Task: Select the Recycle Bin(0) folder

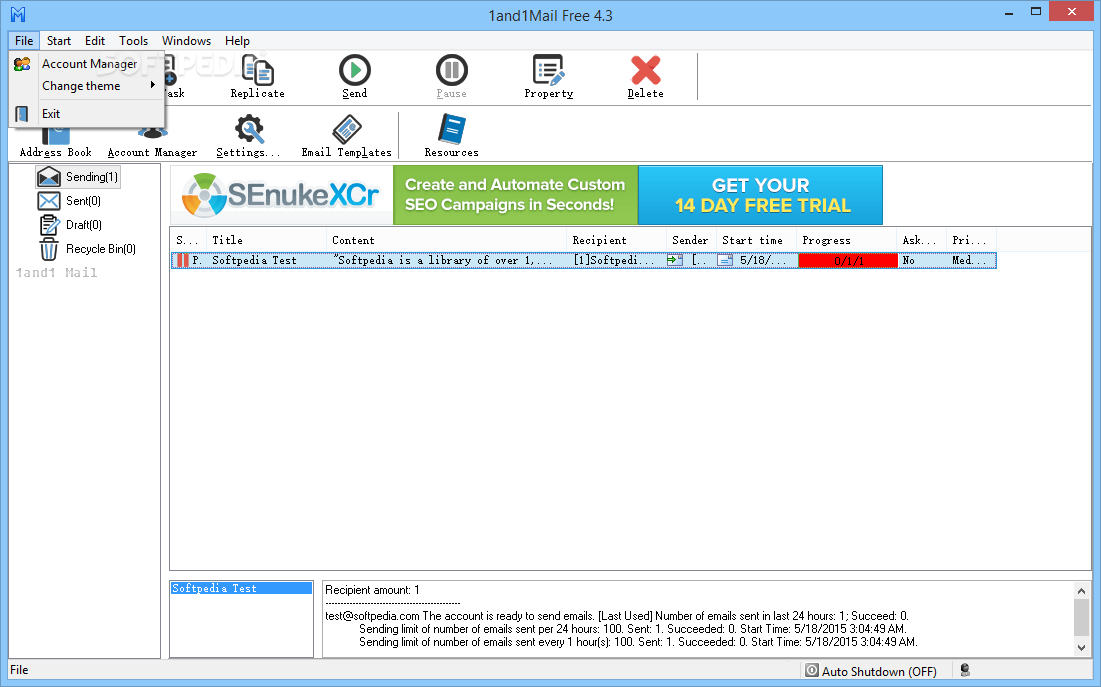Action: tap(86, 249)
